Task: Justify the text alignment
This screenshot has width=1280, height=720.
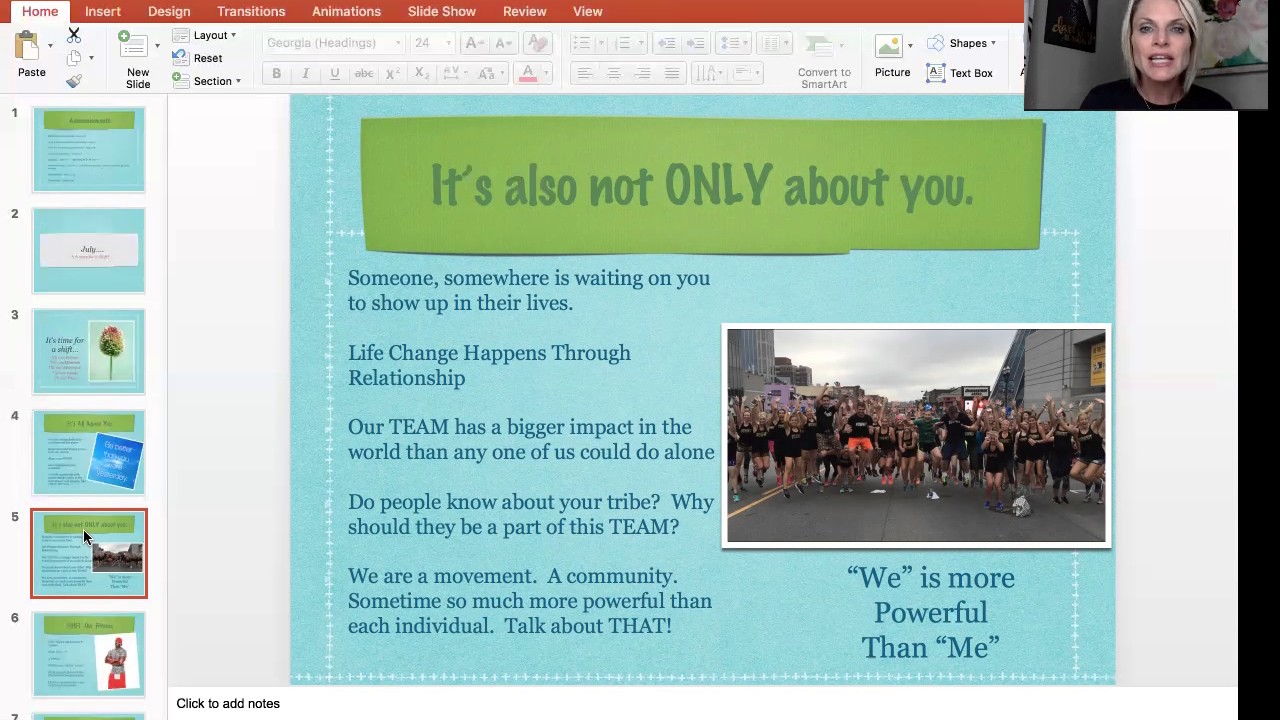Action: pos(672,73)
